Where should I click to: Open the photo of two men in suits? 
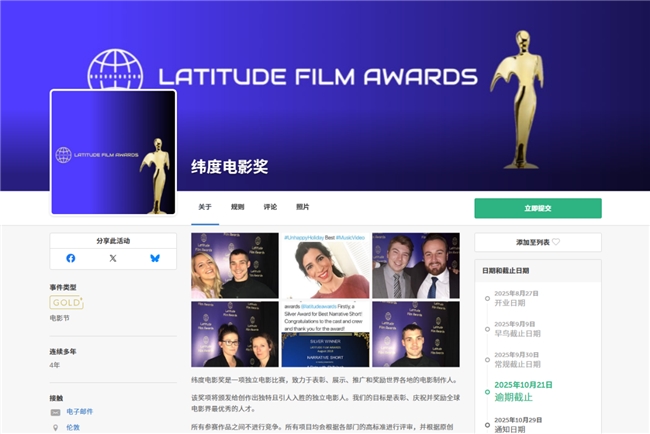coord(415,266)
